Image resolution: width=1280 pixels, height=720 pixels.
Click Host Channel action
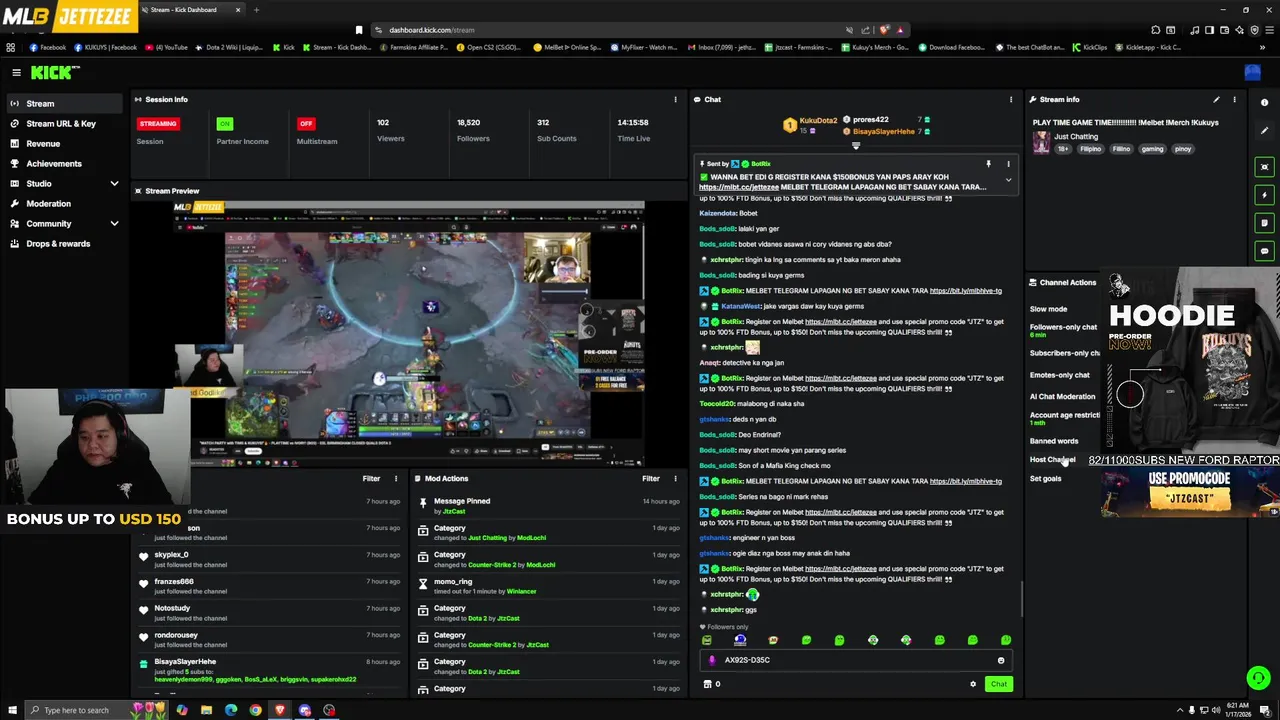[x=1052, y=460]
